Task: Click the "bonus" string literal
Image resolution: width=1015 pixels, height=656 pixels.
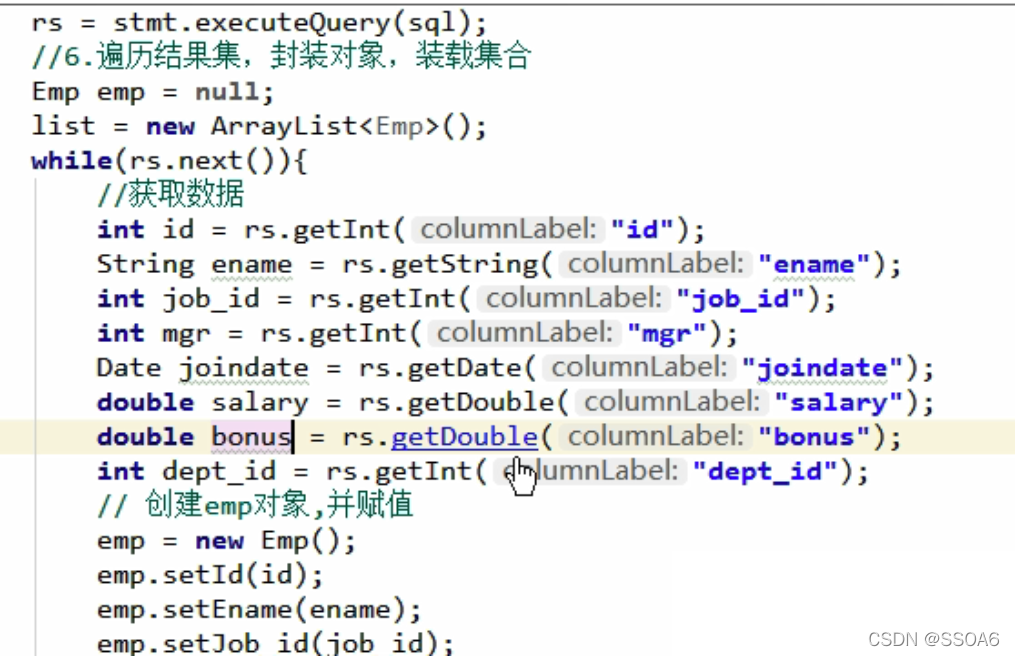Action: (814, 437)
